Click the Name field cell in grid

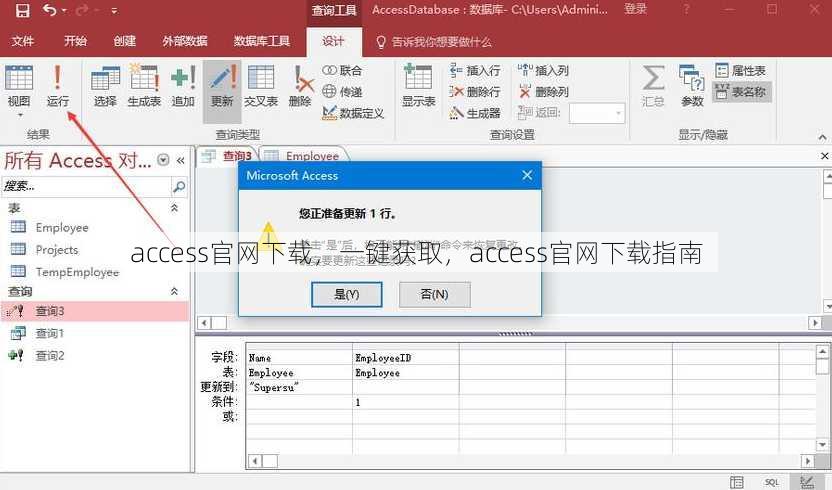(299, 358)
